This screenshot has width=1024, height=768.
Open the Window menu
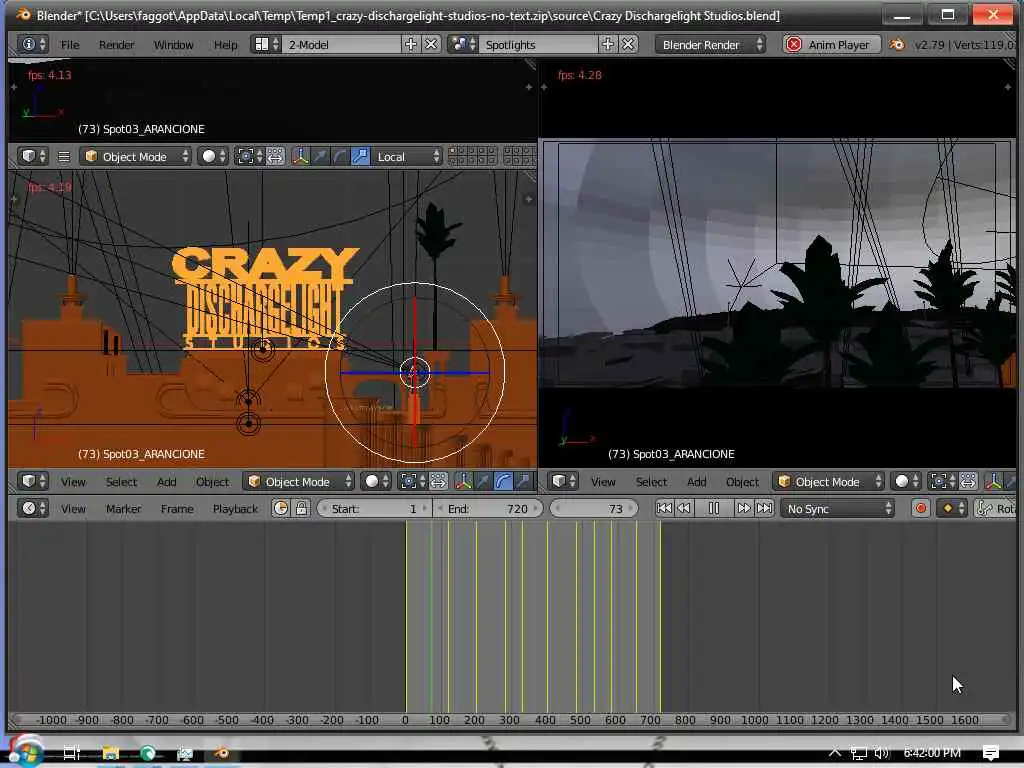point(173,44)
